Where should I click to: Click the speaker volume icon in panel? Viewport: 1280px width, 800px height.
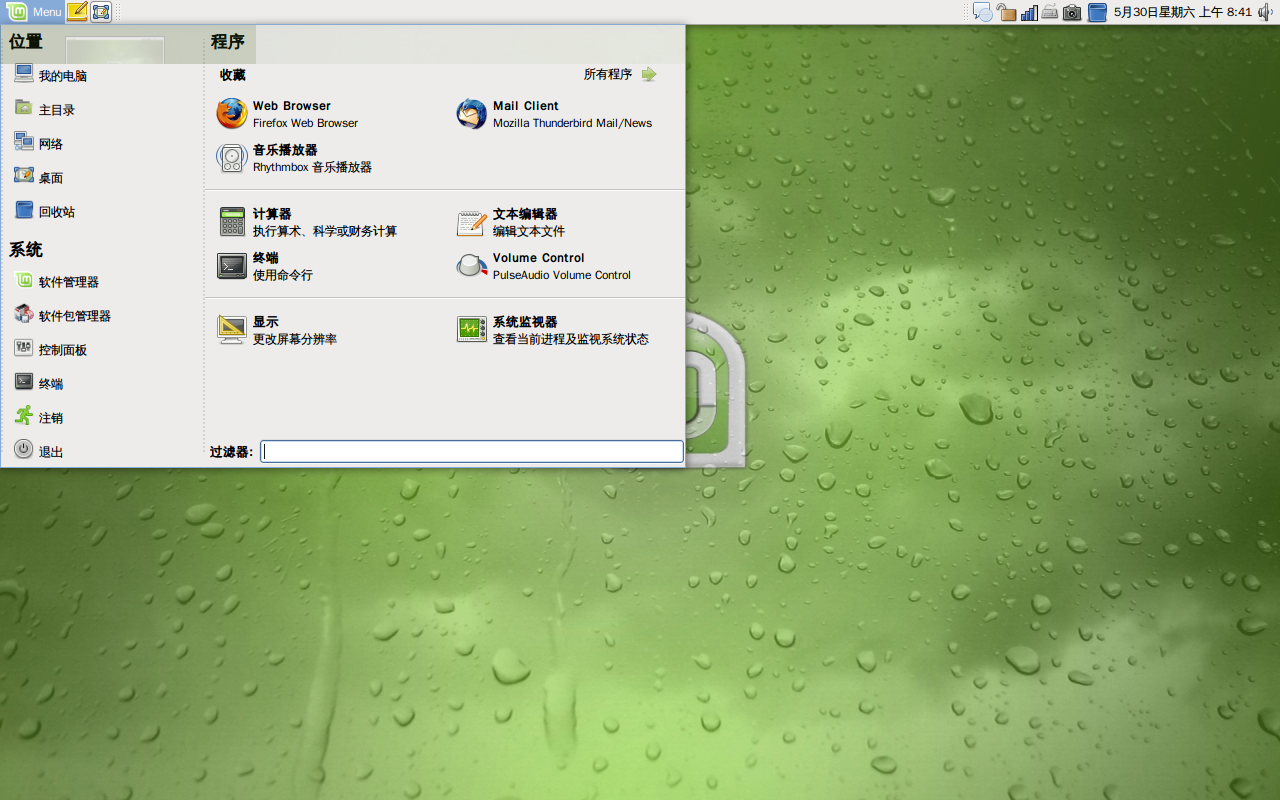point(1266,12)
